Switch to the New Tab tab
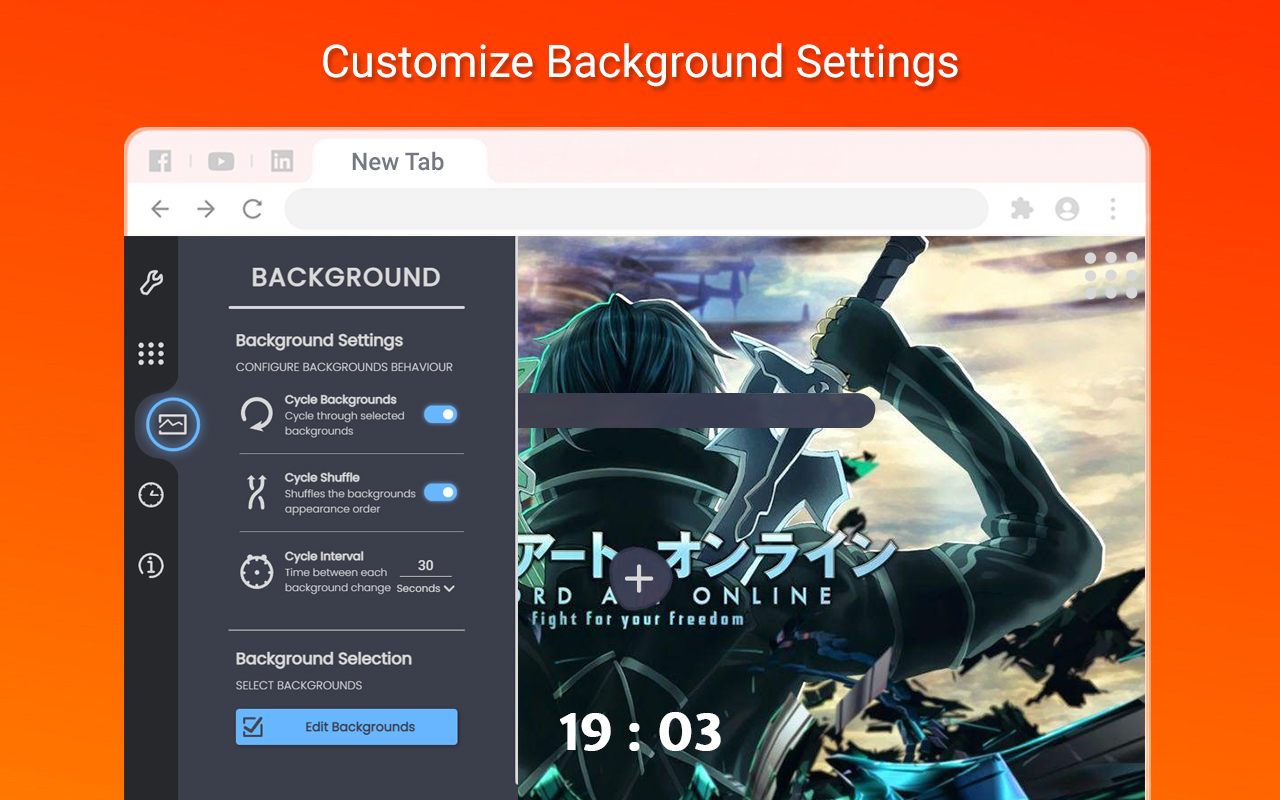 (x=399, y=162)
